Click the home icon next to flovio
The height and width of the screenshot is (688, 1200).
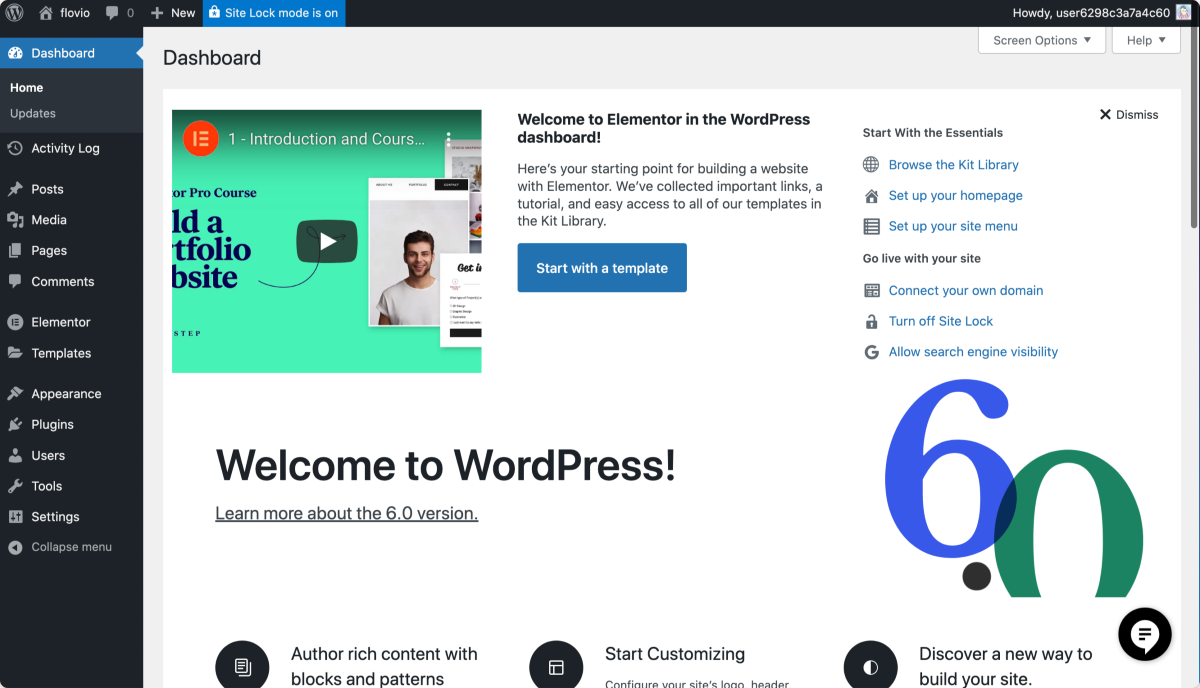[46, 13]
